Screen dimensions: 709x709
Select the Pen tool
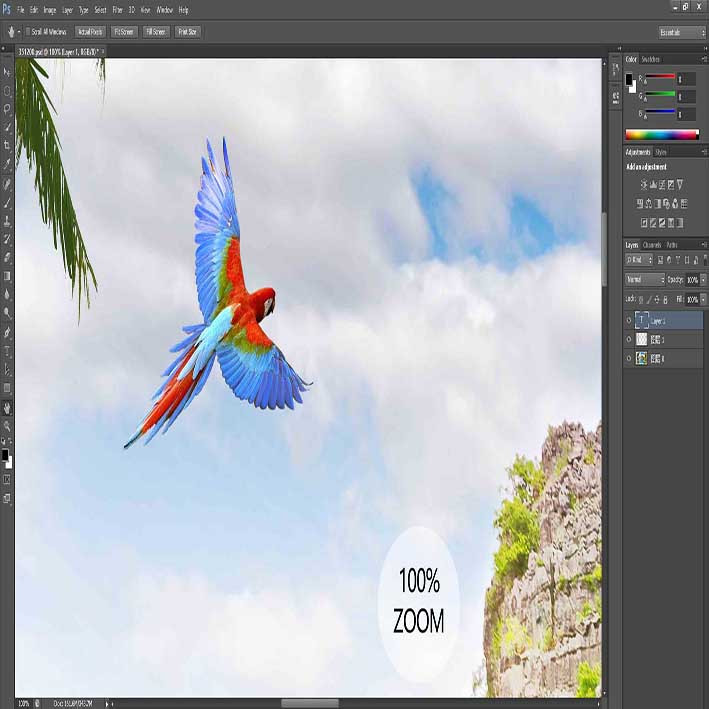(7, 333)
